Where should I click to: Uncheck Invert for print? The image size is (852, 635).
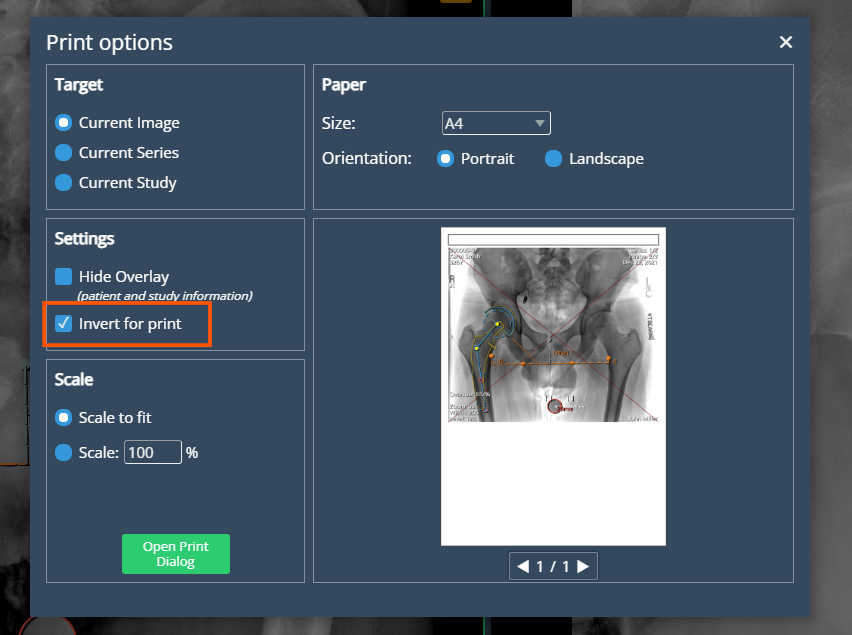[64, 324]
